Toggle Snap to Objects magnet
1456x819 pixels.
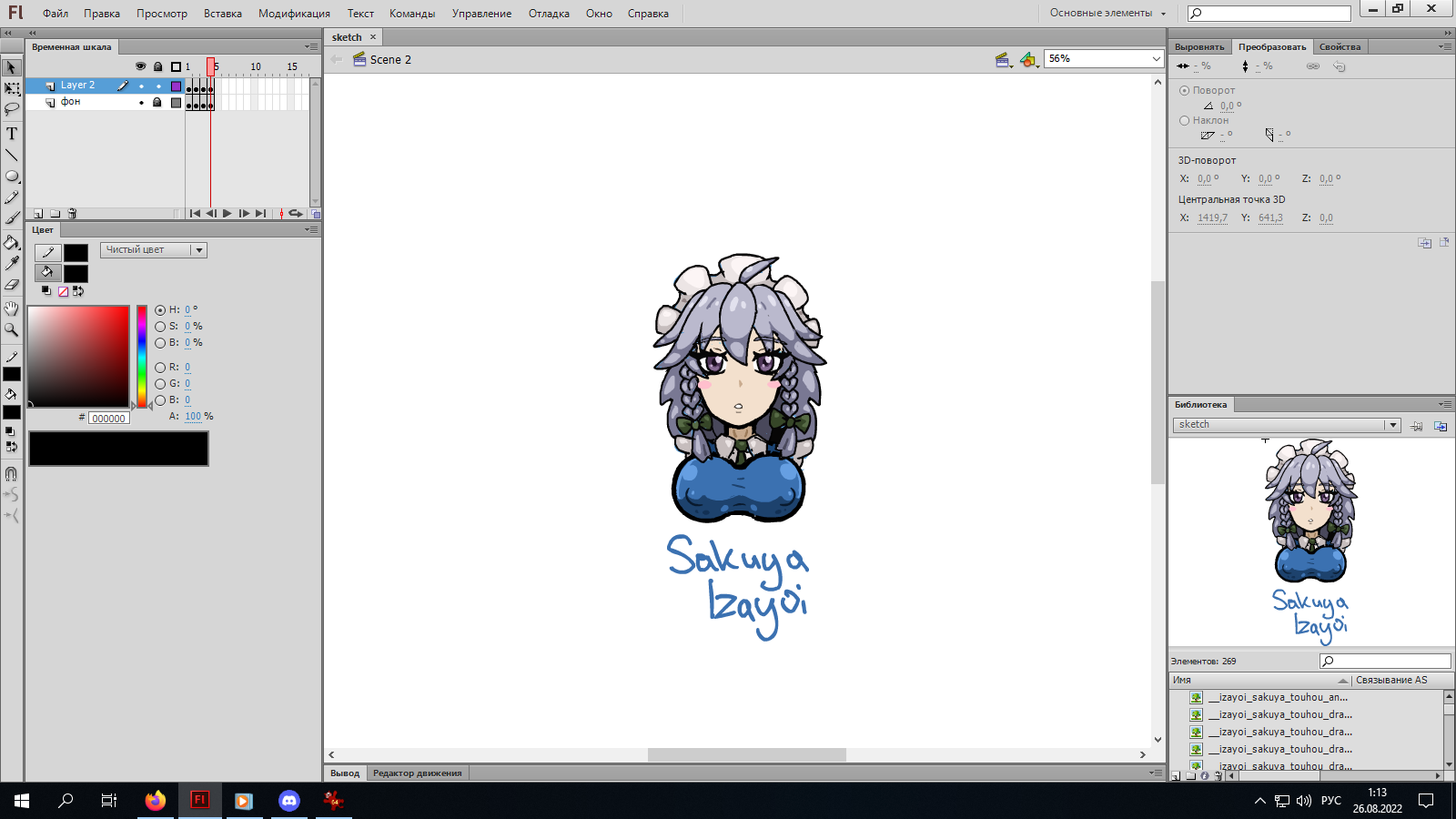pyautogui.click(x=12, y=474)
